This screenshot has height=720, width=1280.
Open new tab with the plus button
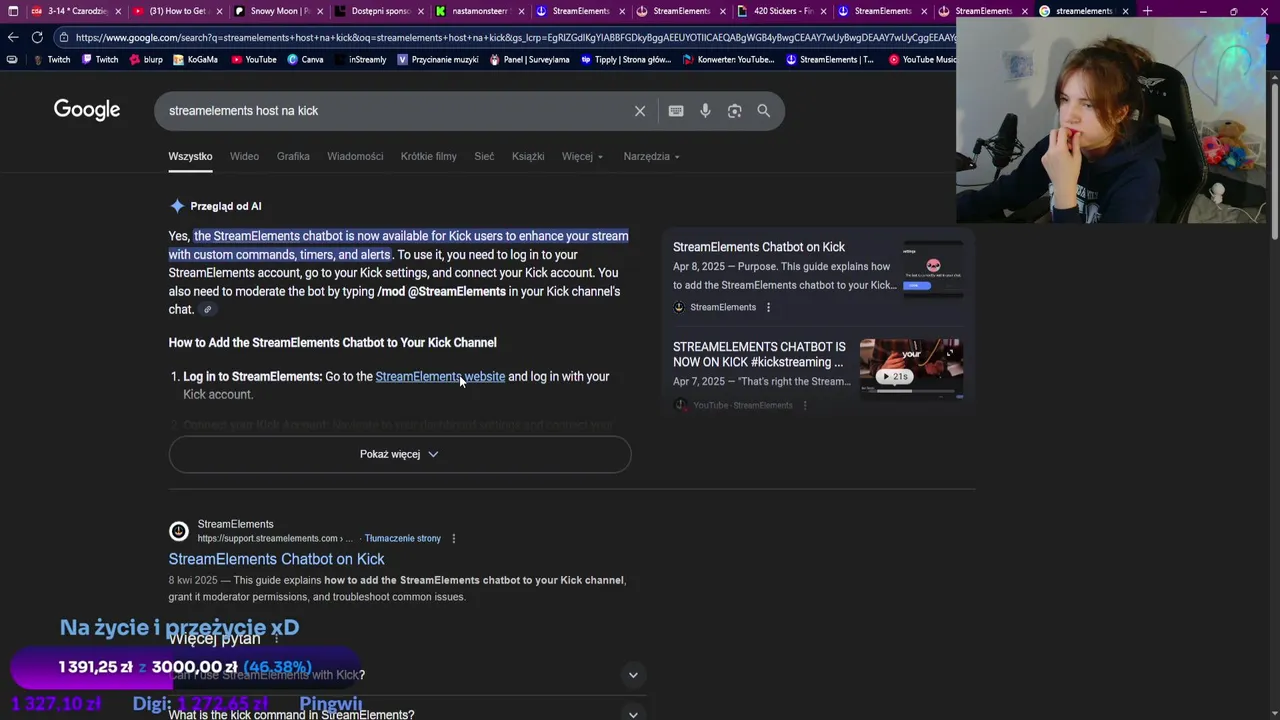[1147, 11]
